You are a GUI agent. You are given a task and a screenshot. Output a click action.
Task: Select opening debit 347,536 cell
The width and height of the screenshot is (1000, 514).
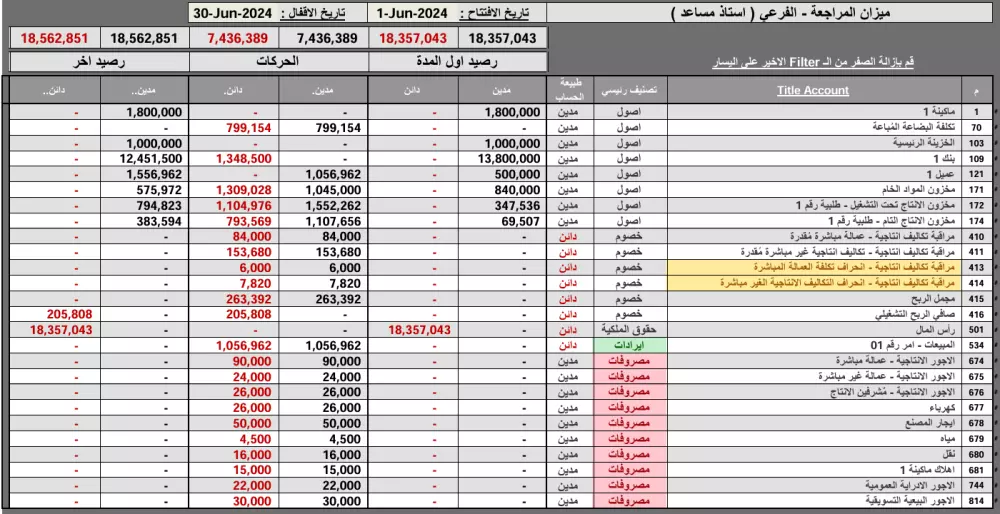pyautogui.click(x=503, y=205)
